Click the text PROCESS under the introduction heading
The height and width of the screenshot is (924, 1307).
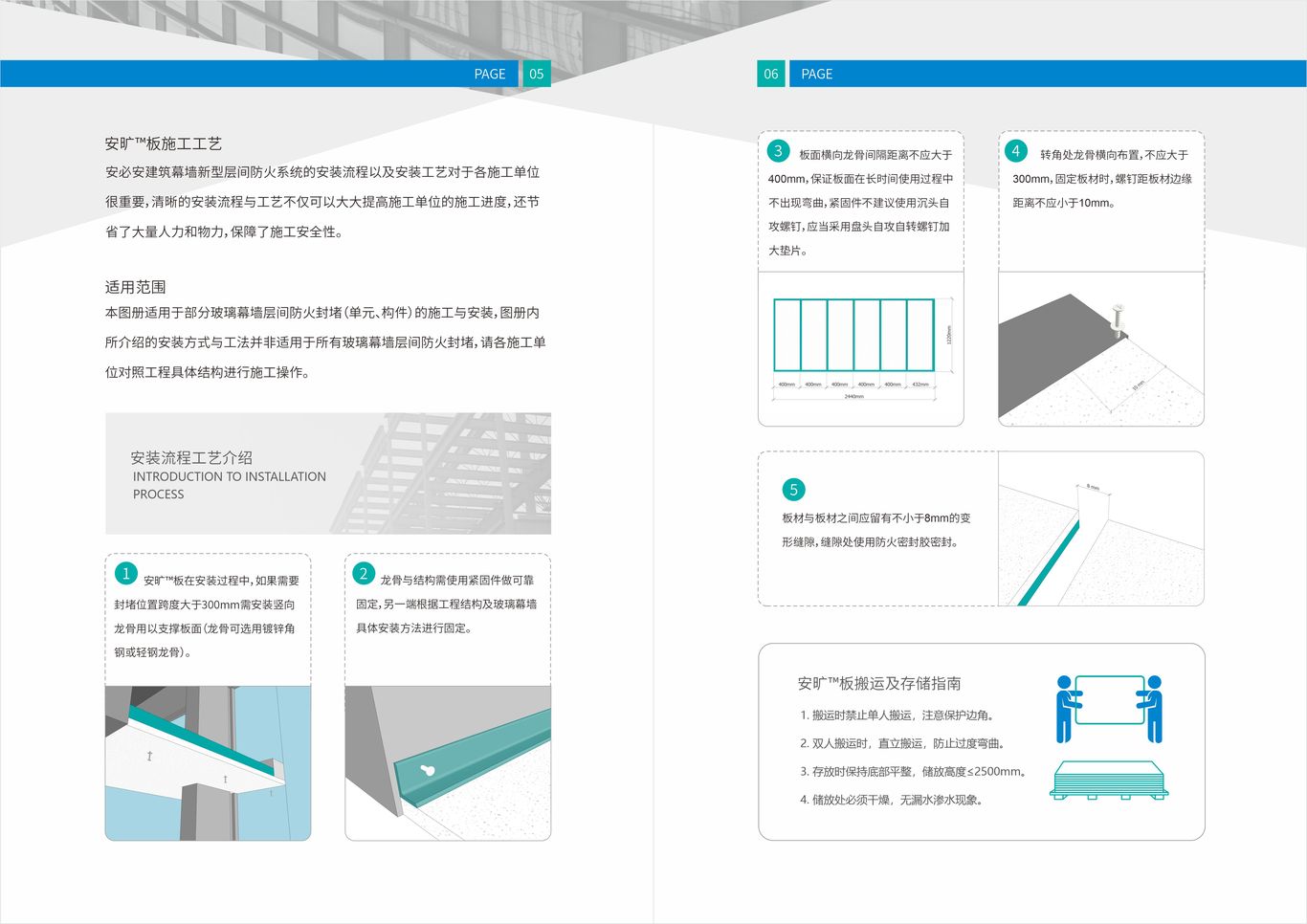159,495
